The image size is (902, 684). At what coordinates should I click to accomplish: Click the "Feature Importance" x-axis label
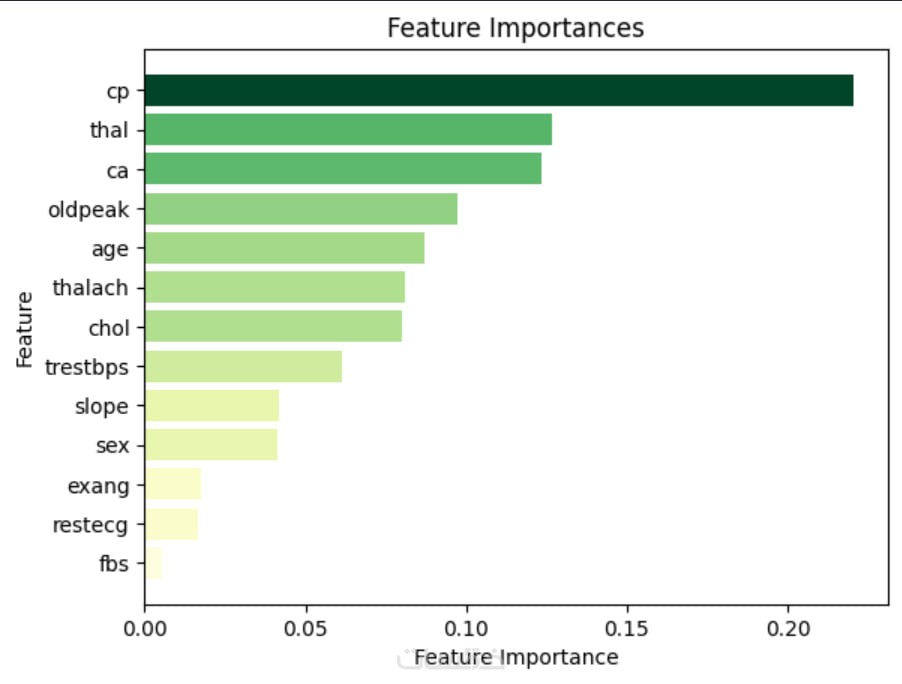pos(516,658)
